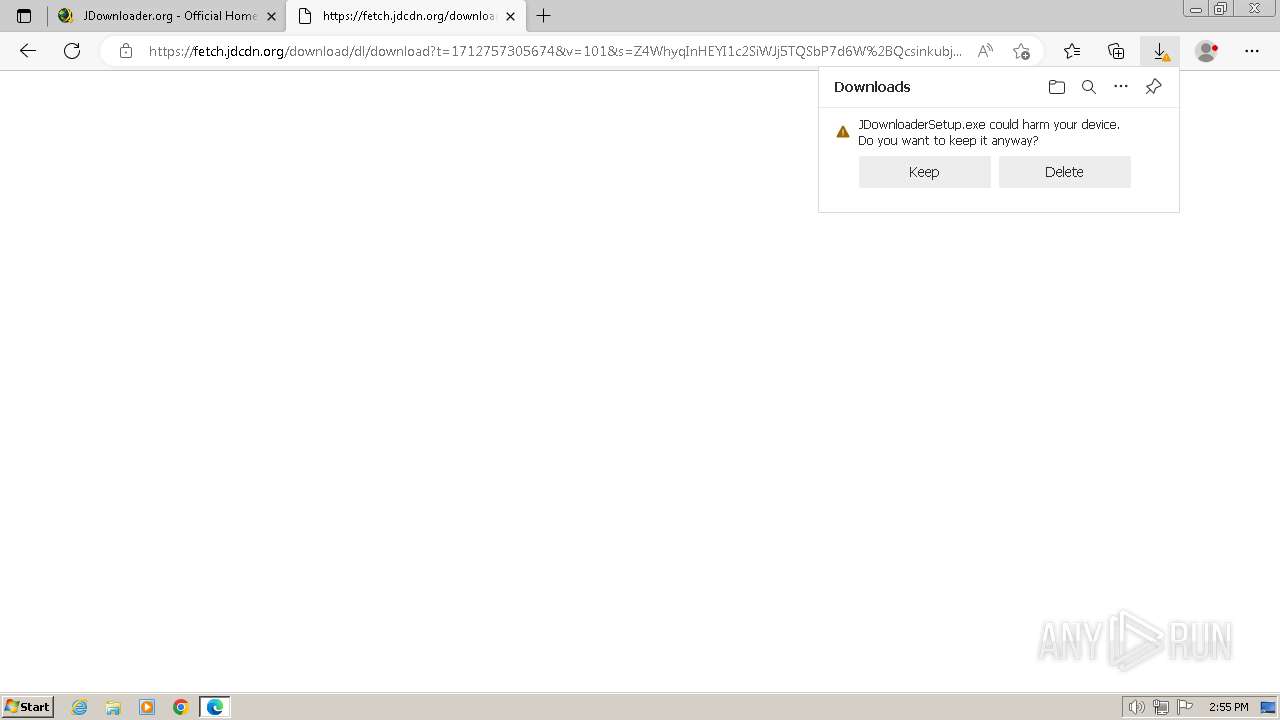
Task: Open the tab actions menu icon
Action: [24, 16]
